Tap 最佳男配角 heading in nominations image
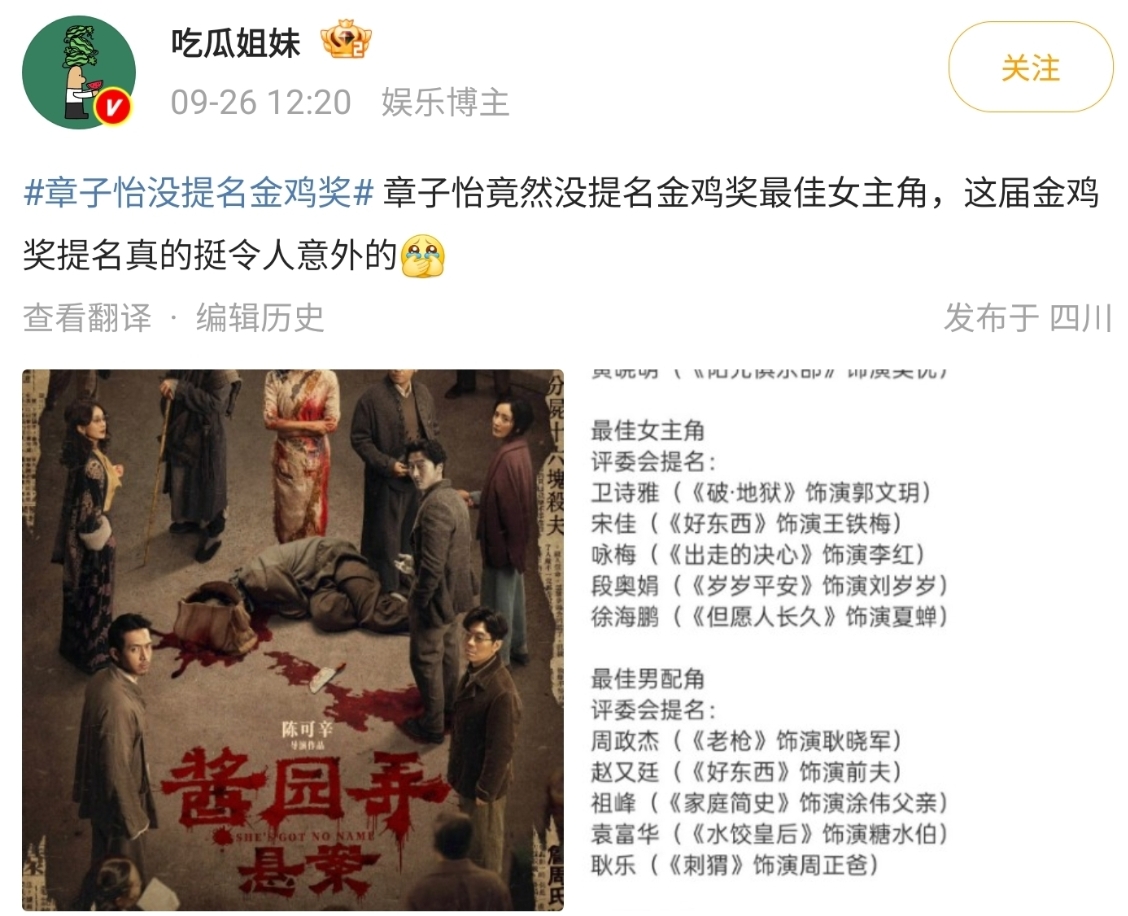This screenshot has height=916, width=1128. 647,678
